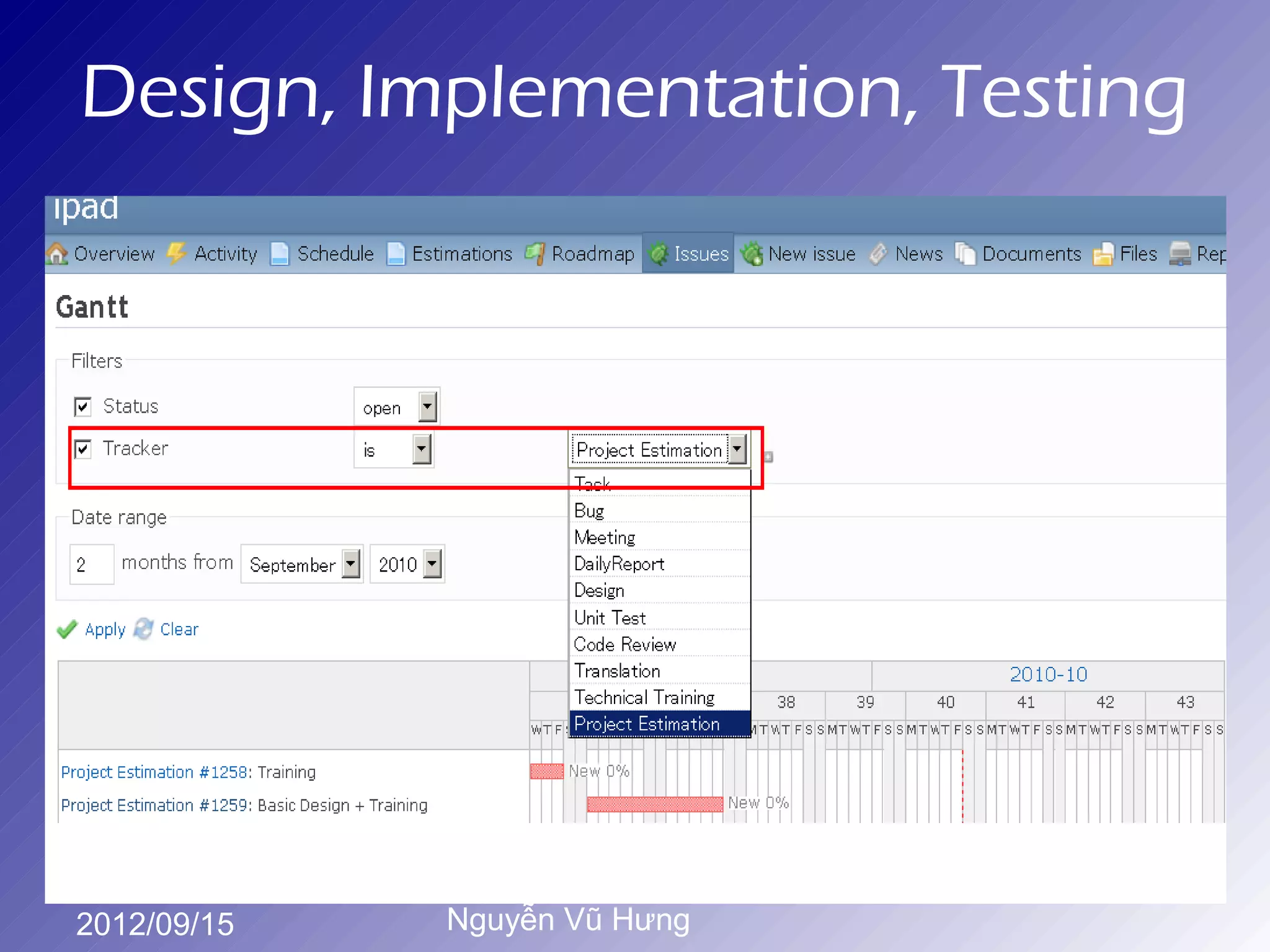Click the Repository server icon
Viewport: 1270px width, 952px height.
pyautogui.click(x=1179, y=253)
